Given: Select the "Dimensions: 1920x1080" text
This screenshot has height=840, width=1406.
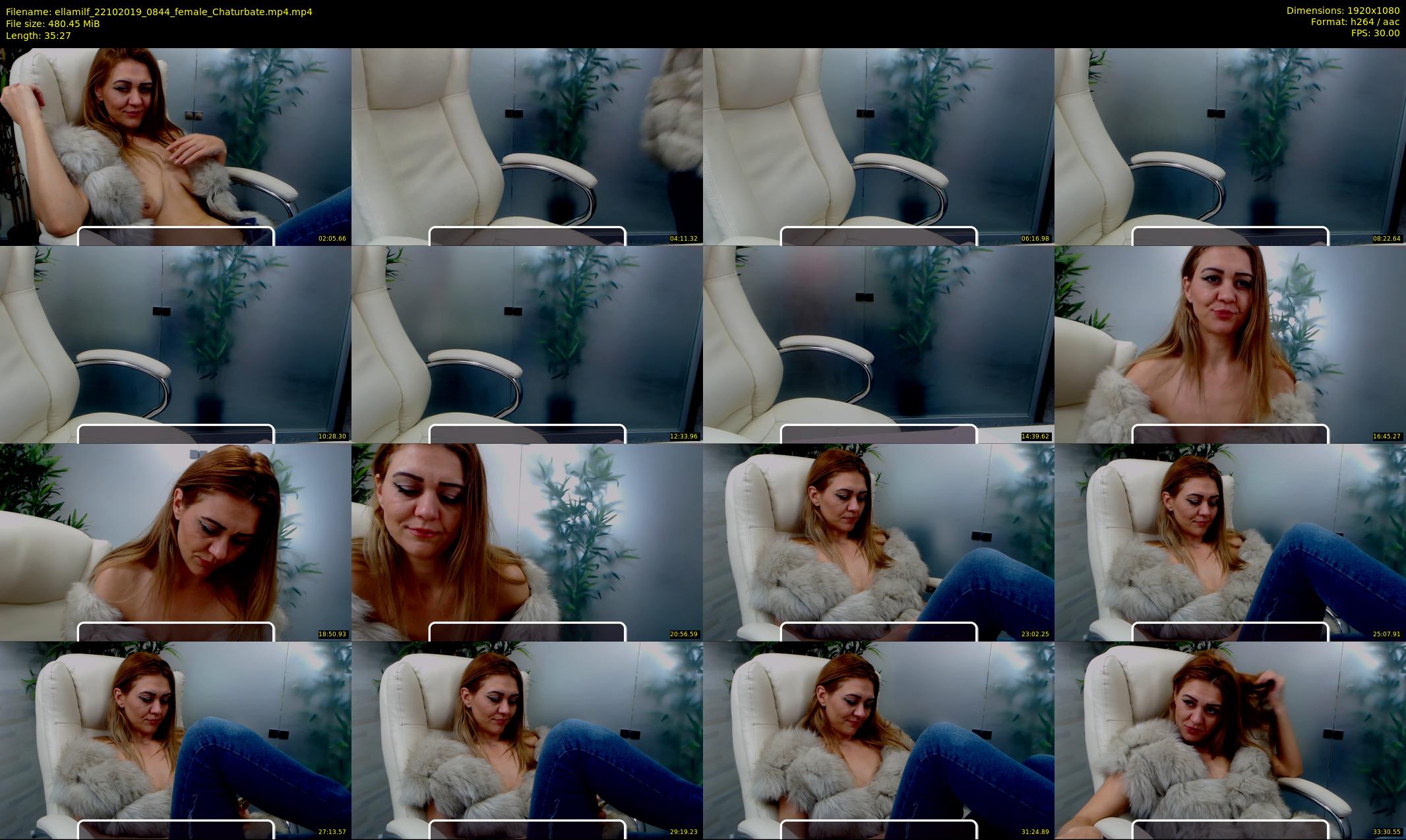Looking at the screenshot, I should [1343, 11].
